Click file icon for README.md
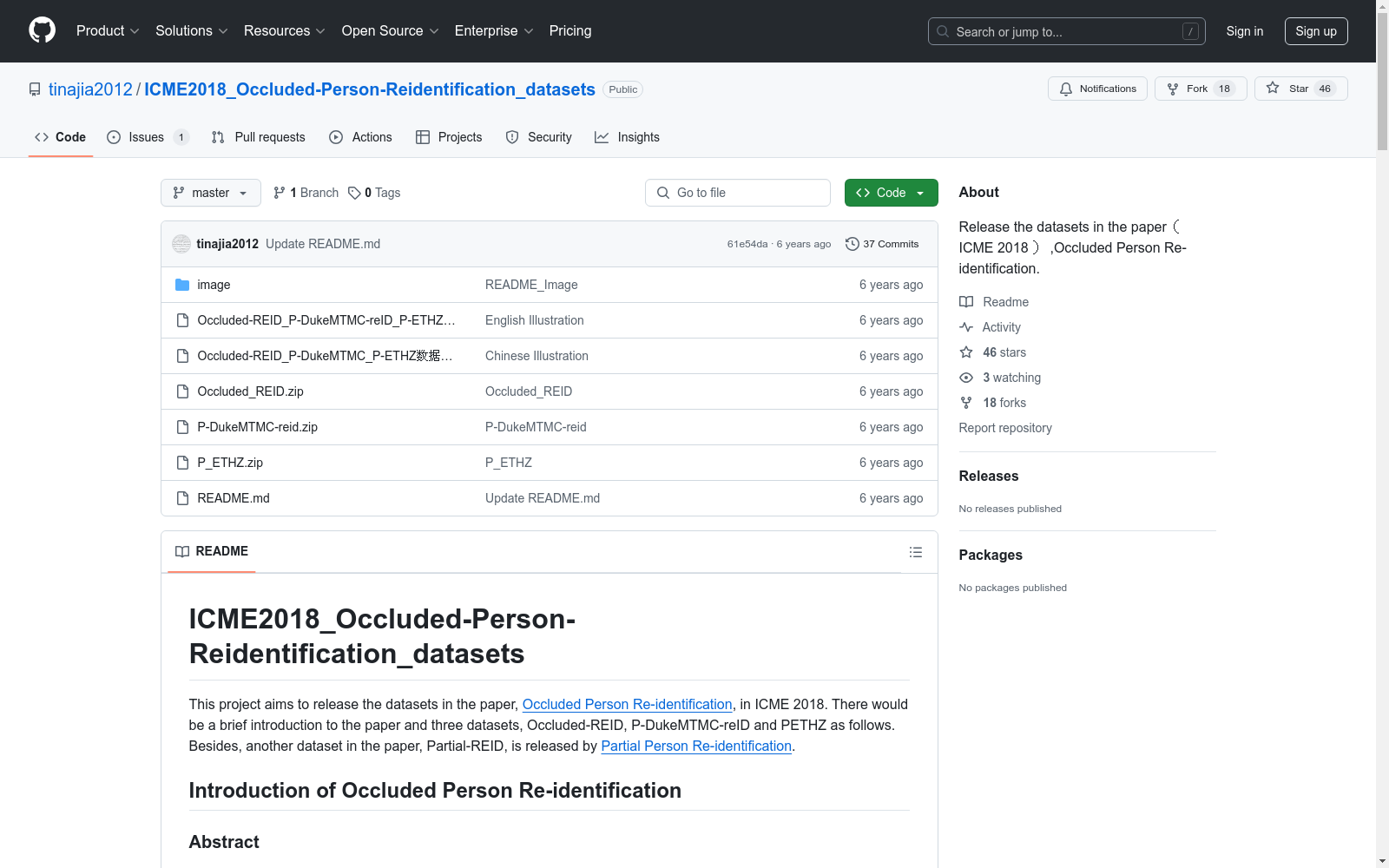Viewport: 1389px width, 868px height. 182,498
